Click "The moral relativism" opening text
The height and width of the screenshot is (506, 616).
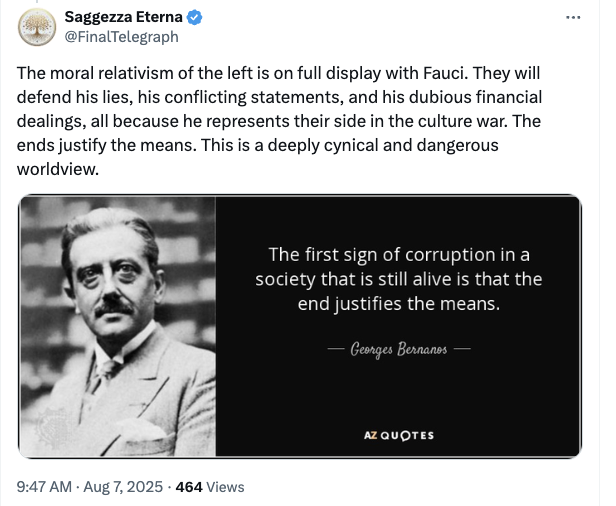click(85, 76)
